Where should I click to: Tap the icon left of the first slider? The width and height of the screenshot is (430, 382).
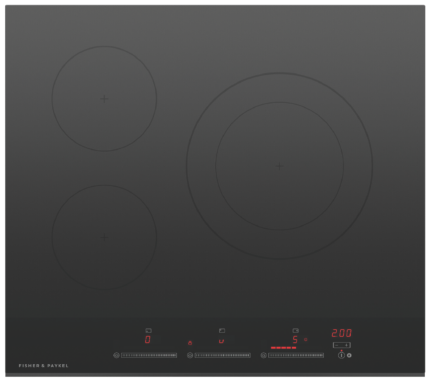(116, 355)
